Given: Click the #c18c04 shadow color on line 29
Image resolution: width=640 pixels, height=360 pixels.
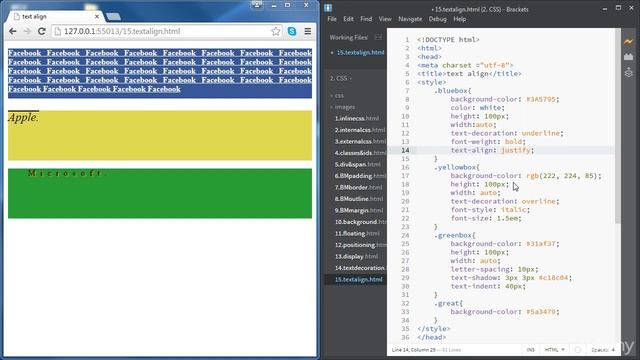Looking at the screenshot, I should (553, 278).
